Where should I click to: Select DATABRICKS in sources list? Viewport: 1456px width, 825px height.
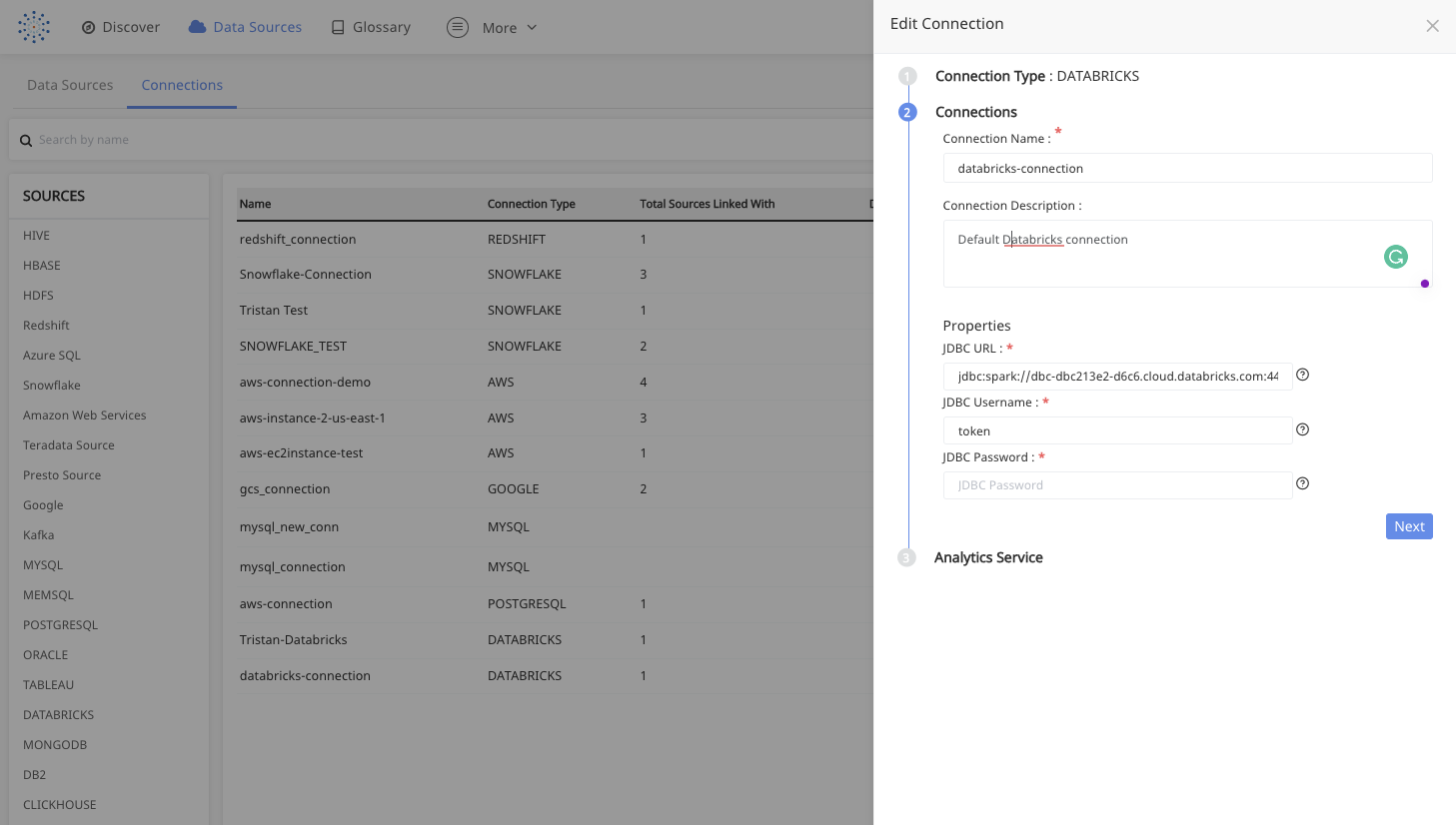[58, 715]
